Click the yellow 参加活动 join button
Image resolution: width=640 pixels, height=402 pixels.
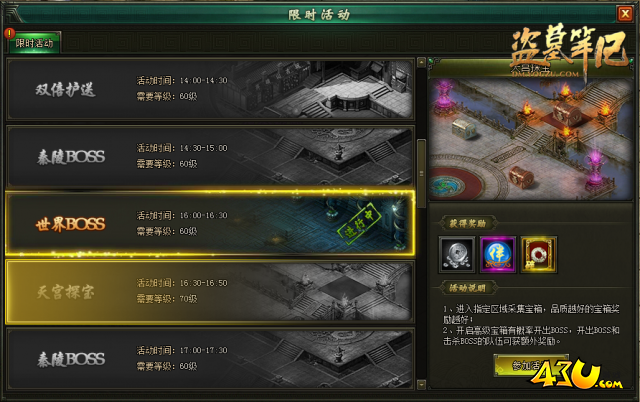(531, 365)
